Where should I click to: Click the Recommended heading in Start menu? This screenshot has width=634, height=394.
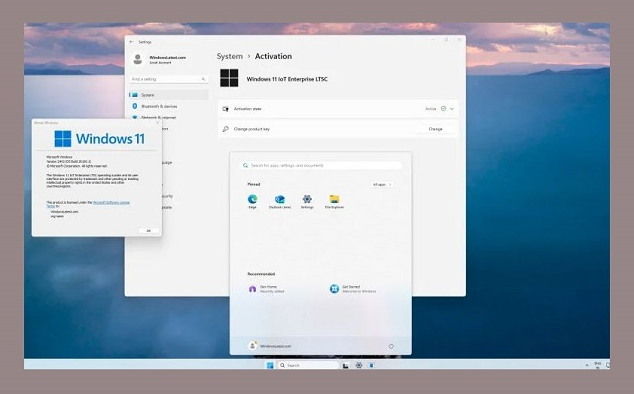261,274
